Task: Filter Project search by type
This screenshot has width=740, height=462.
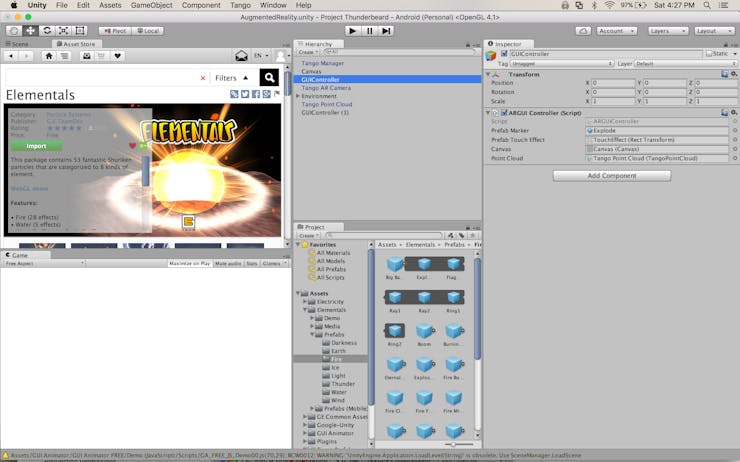Action: [451, 235]
